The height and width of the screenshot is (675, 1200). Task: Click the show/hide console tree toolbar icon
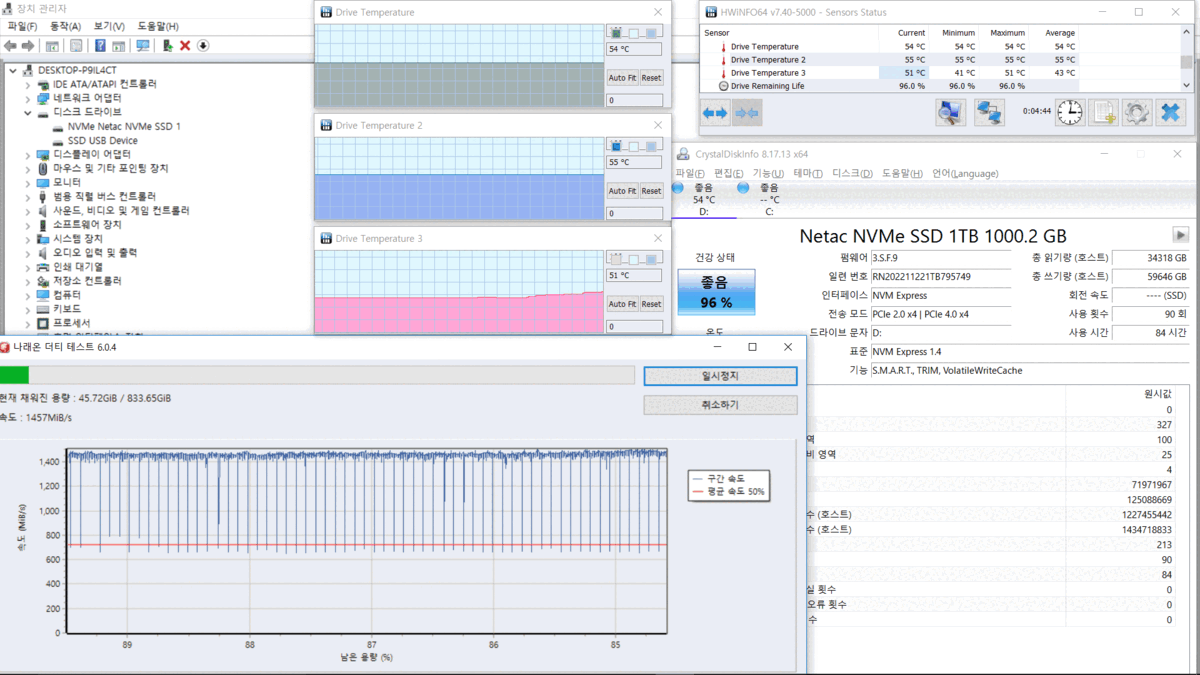tap(52, 46)
